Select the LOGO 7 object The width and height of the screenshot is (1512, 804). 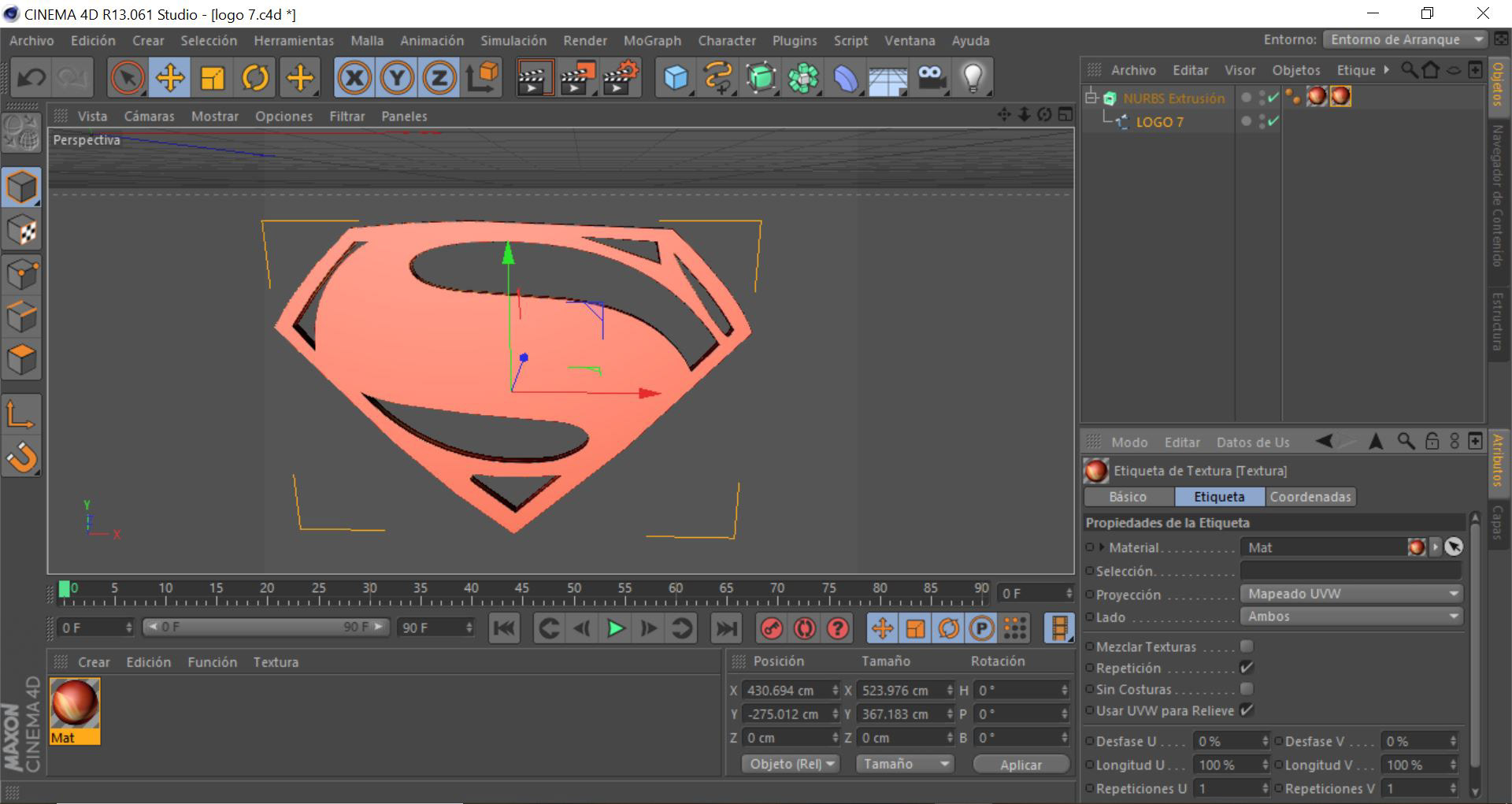1159,122
